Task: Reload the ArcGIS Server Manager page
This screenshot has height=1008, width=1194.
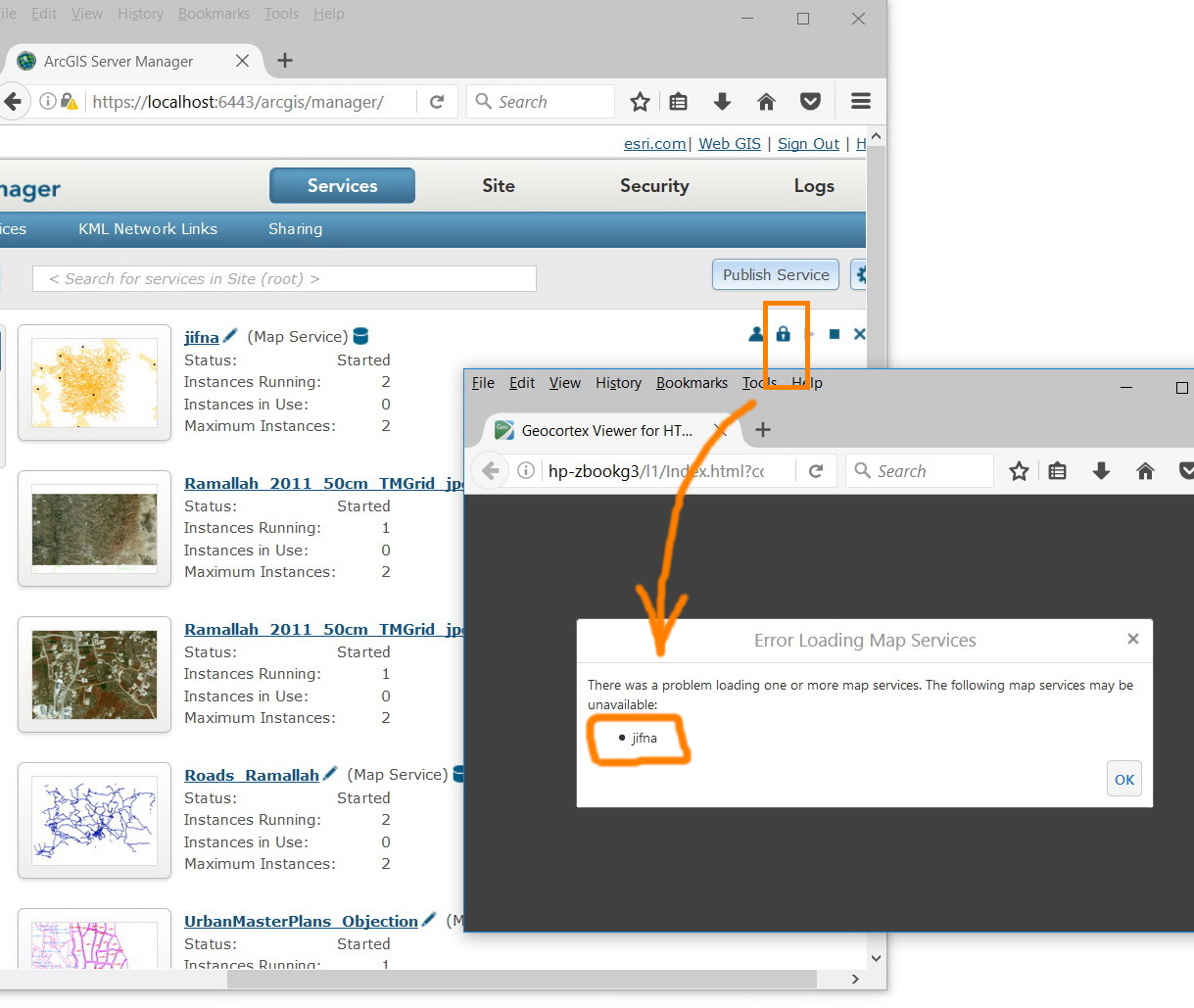Action: click(x=437, y=101)
